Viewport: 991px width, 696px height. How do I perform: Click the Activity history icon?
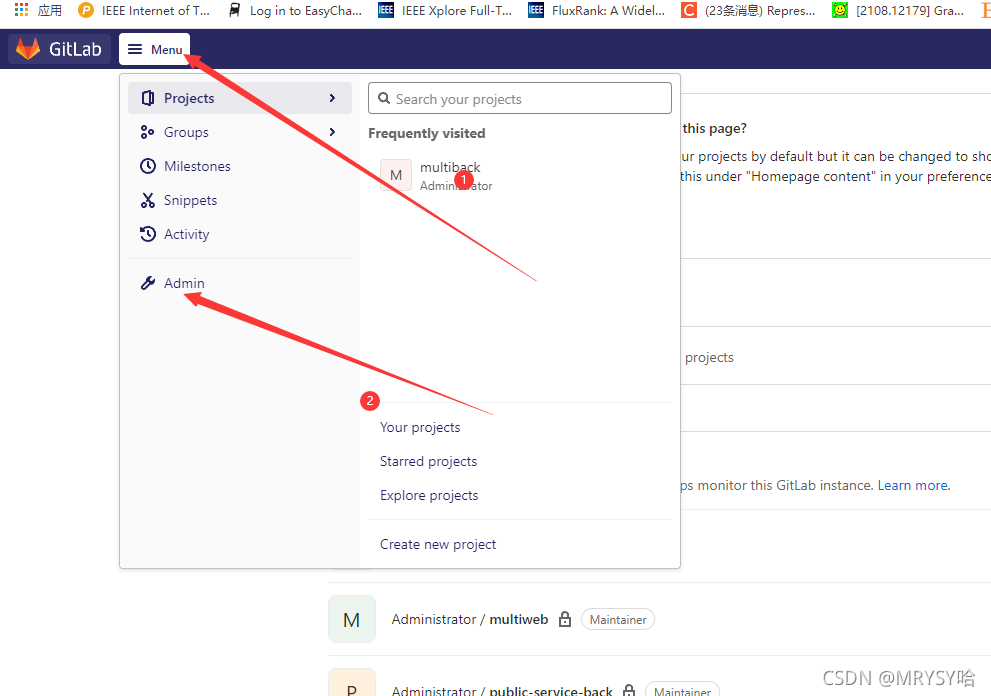(x=148, y=235)
